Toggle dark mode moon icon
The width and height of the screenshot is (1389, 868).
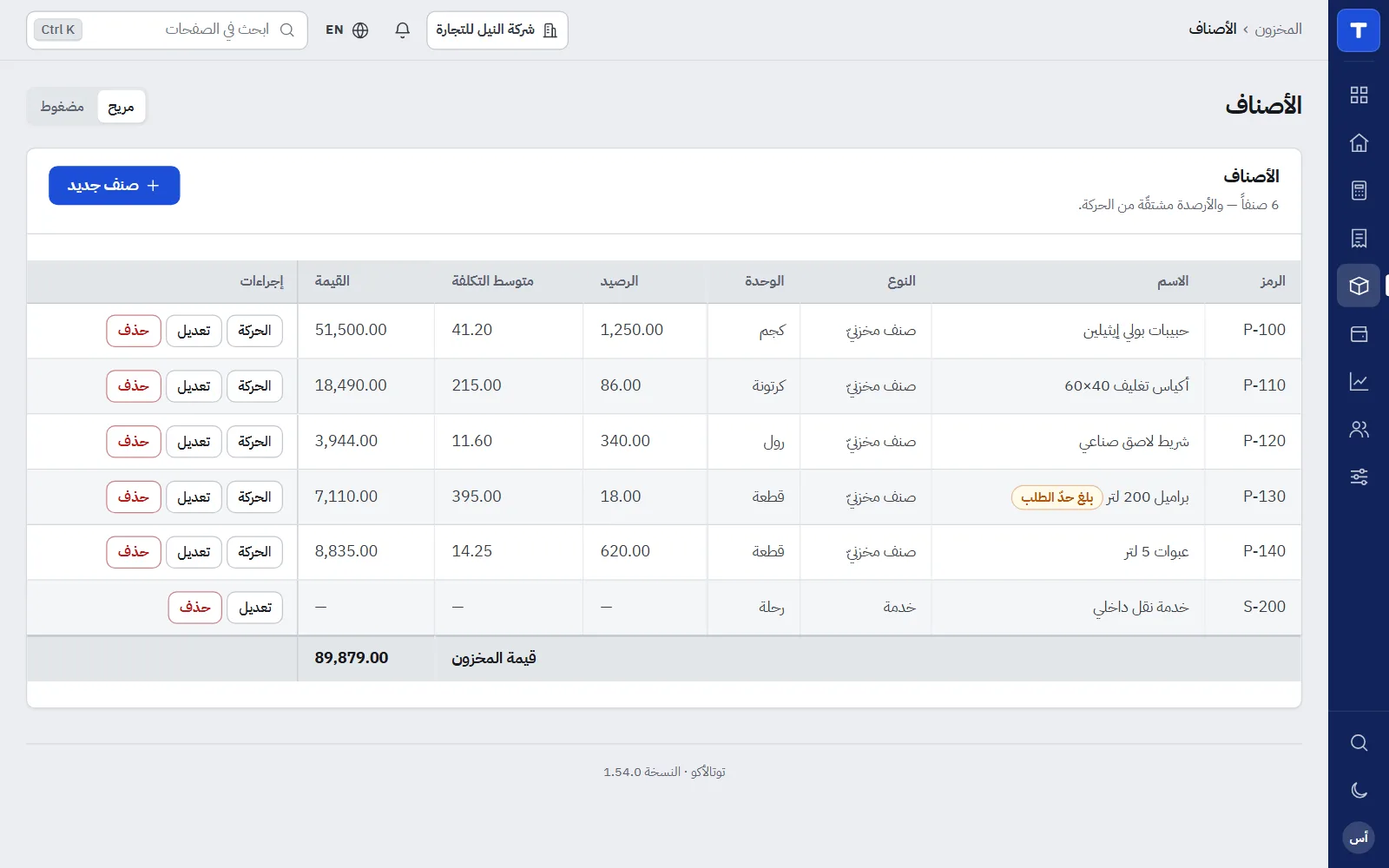pyautogui.click(x=1359, y=790)
